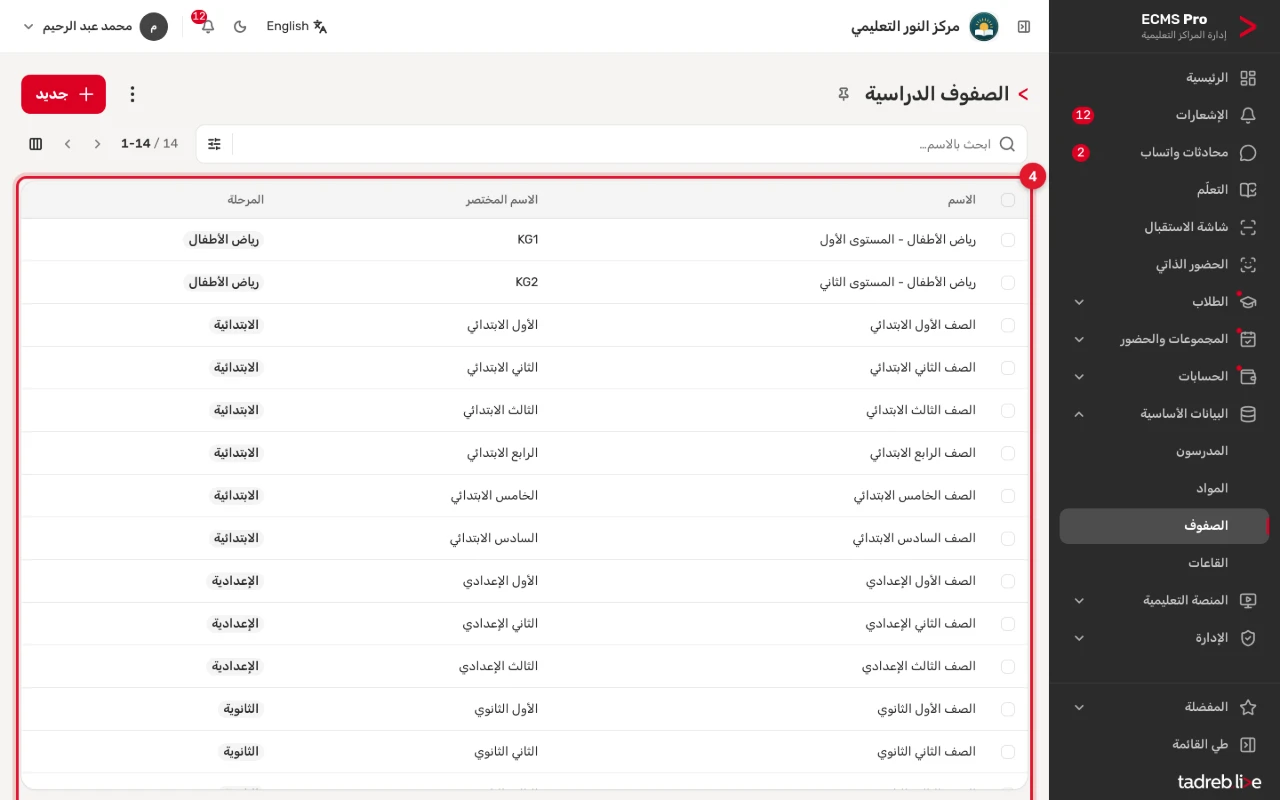Screen dimensions: 1280x800
Task: Check the row الصف الأول الثانوي
Action: point(1007,709)
